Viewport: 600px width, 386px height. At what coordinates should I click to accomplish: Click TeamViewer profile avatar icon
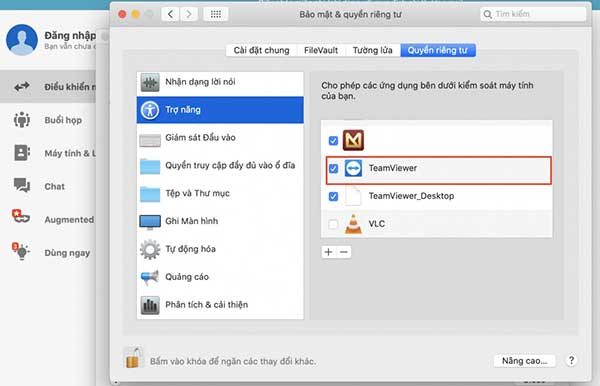[x=22, y=40]
